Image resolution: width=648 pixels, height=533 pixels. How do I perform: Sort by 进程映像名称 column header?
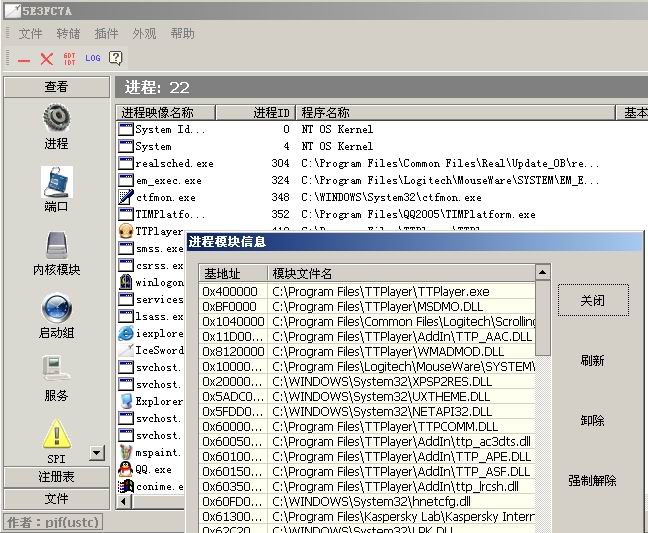pos(165,112)
